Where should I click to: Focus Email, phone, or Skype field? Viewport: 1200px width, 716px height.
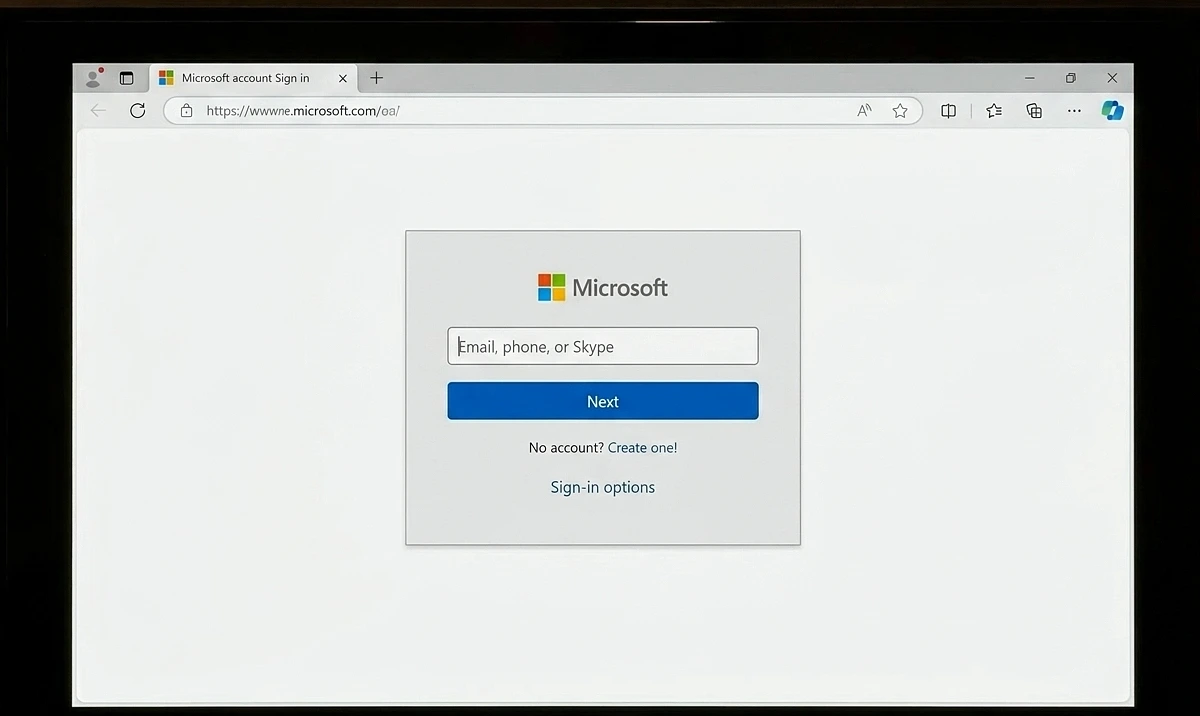(x=603, y=346)
